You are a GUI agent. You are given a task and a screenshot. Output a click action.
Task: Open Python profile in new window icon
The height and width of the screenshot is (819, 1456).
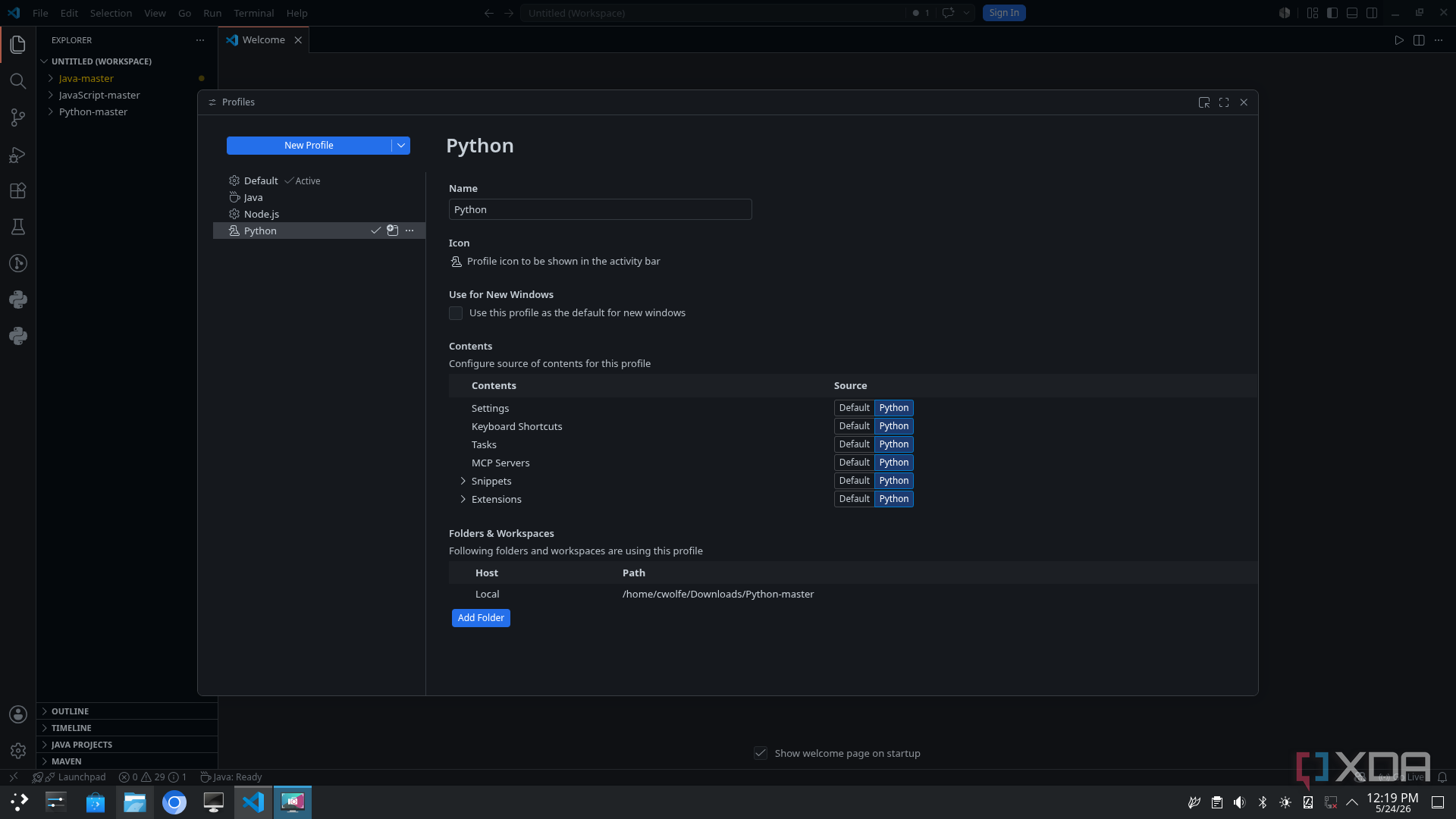tap(393, 231)
